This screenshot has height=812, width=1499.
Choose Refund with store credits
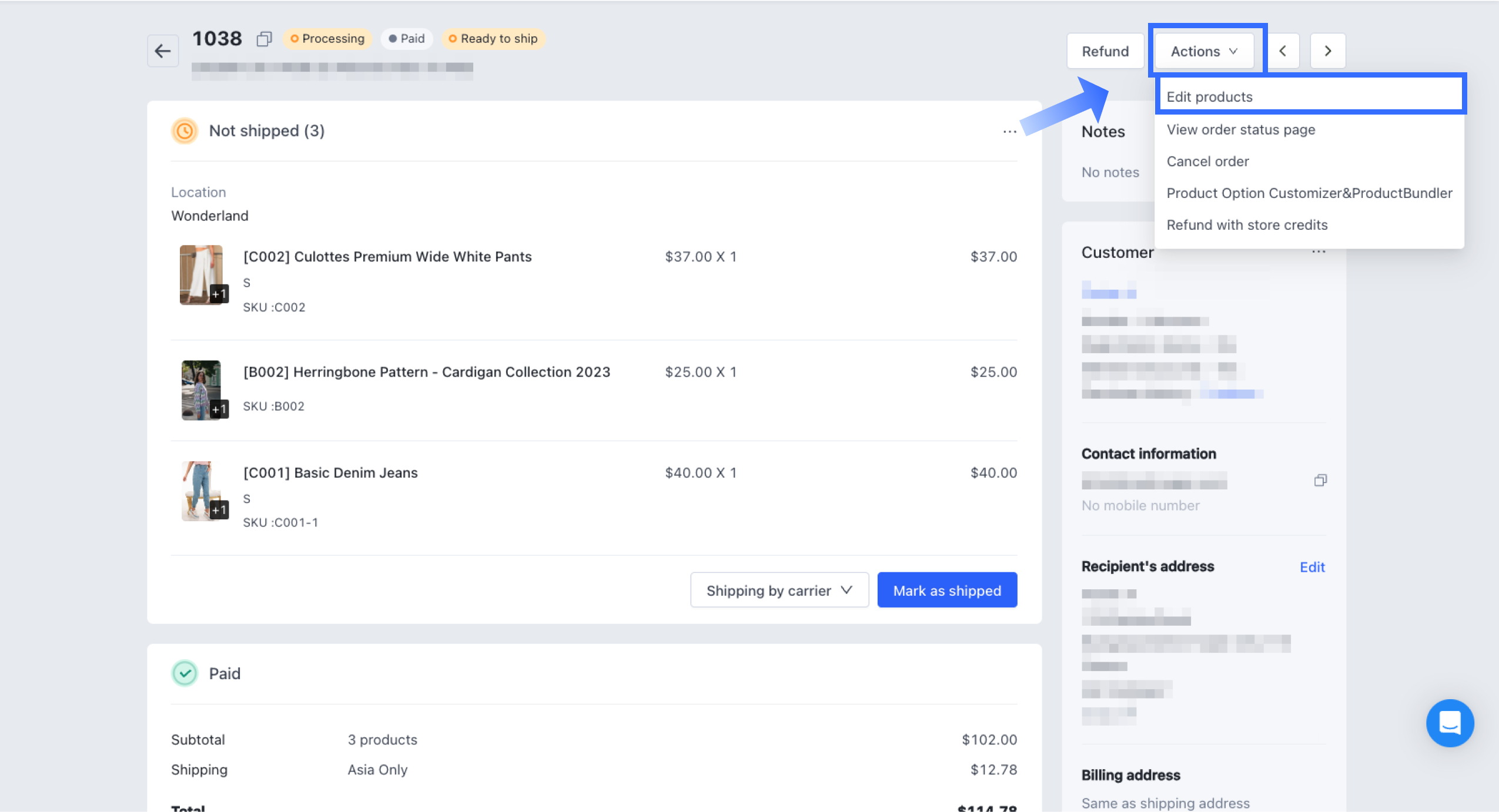pyautogui.click(x=1247, y=224)
